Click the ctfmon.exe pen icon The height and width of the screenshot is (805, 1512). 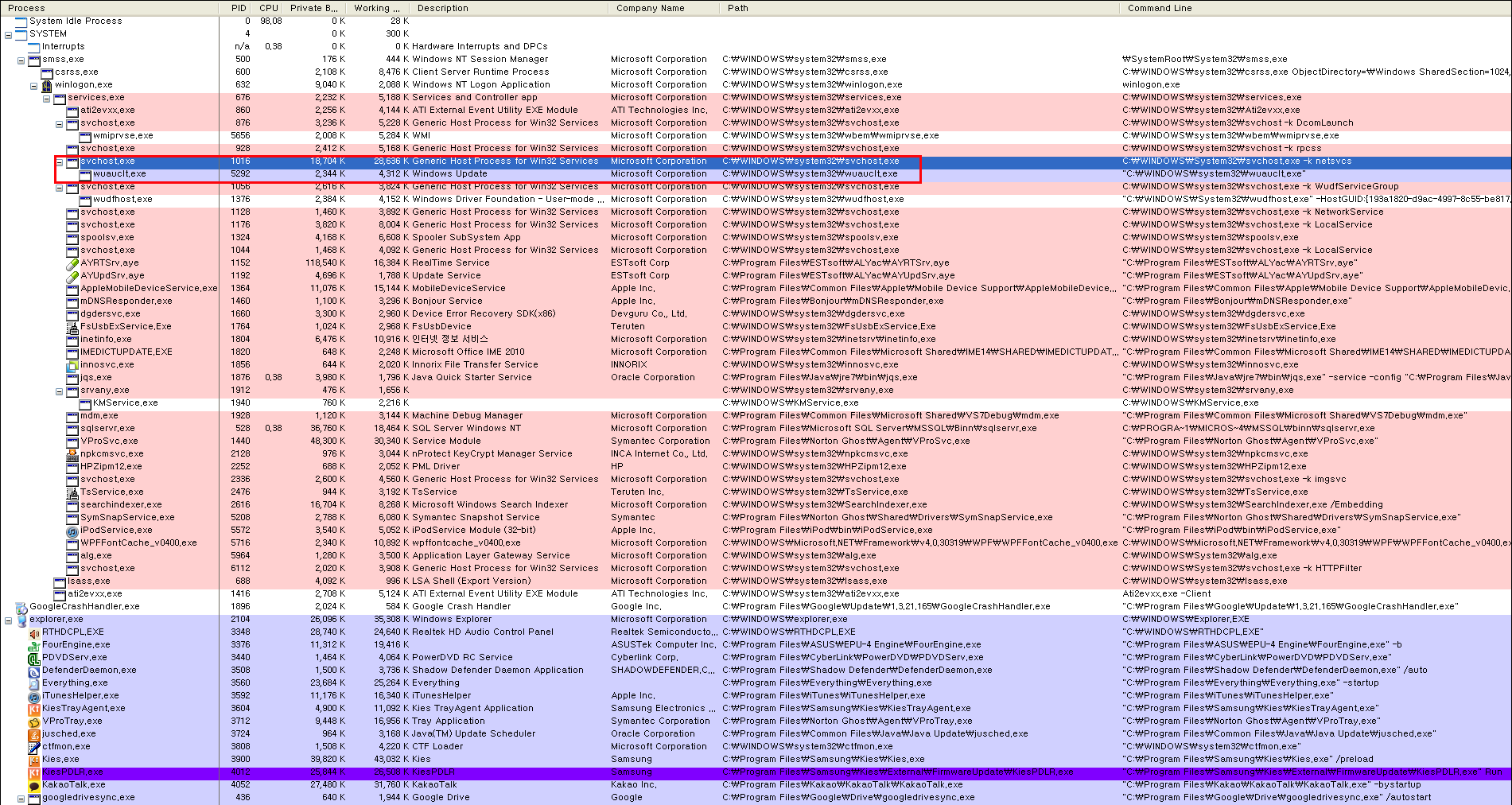[x=34, y=747]
